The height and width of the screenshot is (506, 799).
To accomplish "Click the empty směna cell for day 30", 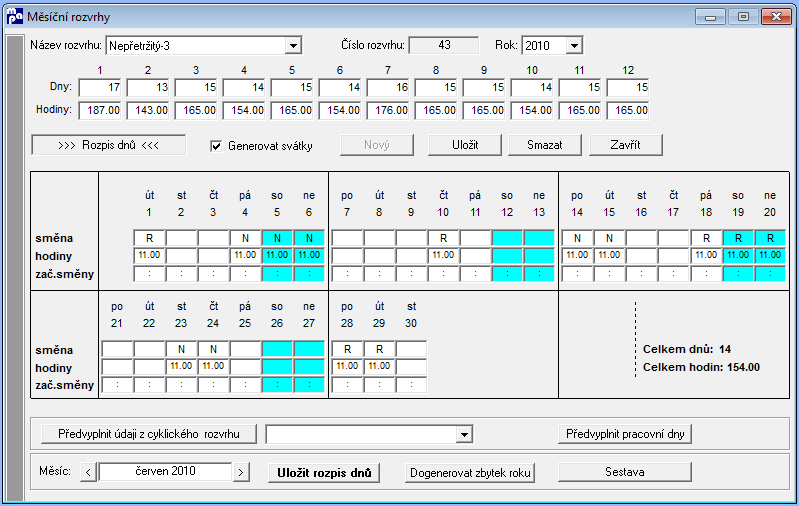I will click(x=411, y=350).
